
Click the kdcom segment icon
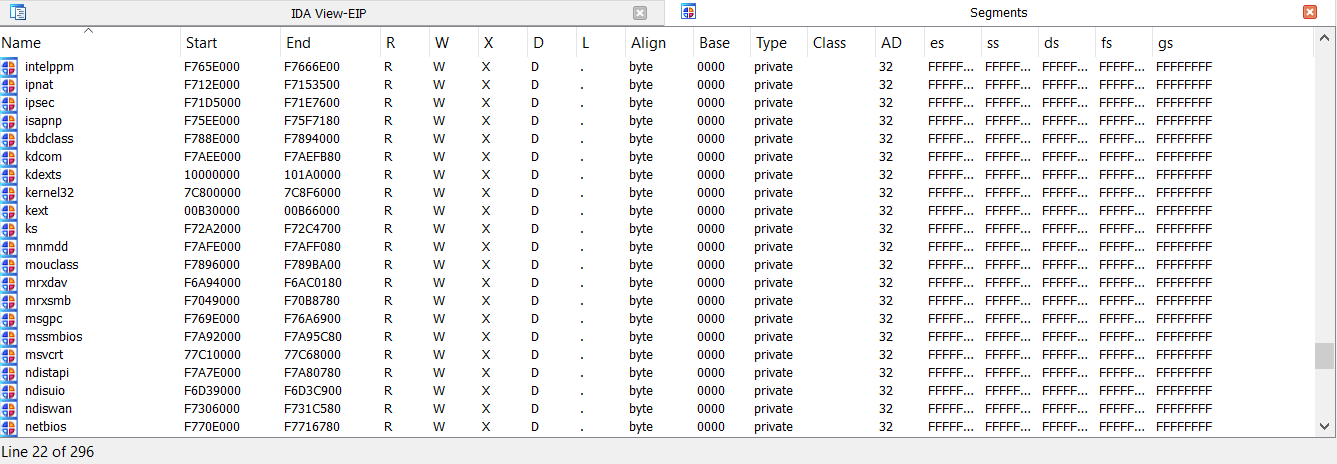tap(9, 157)
